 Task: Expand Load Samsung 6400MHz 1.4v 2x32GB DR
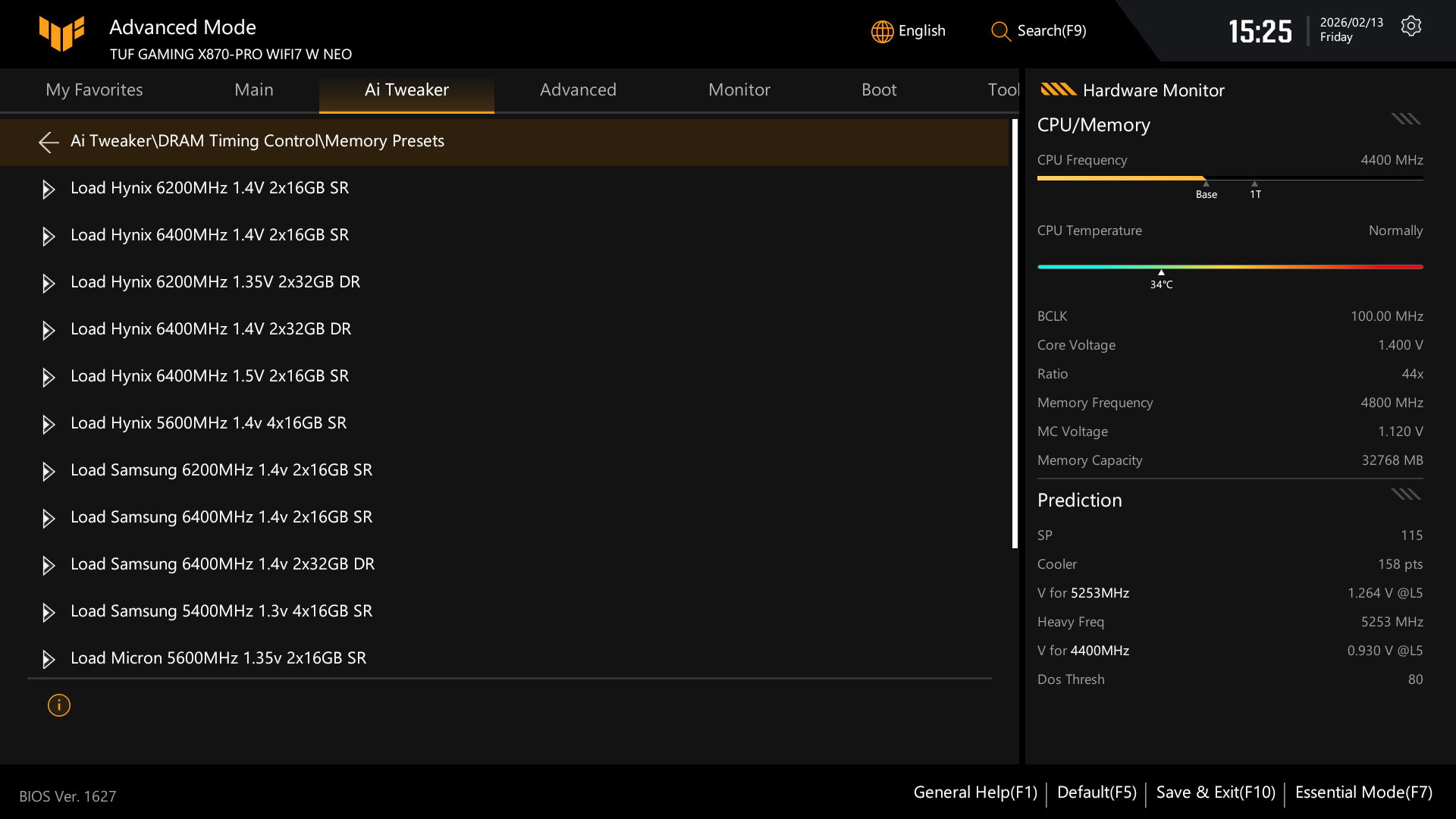point(49,565)
